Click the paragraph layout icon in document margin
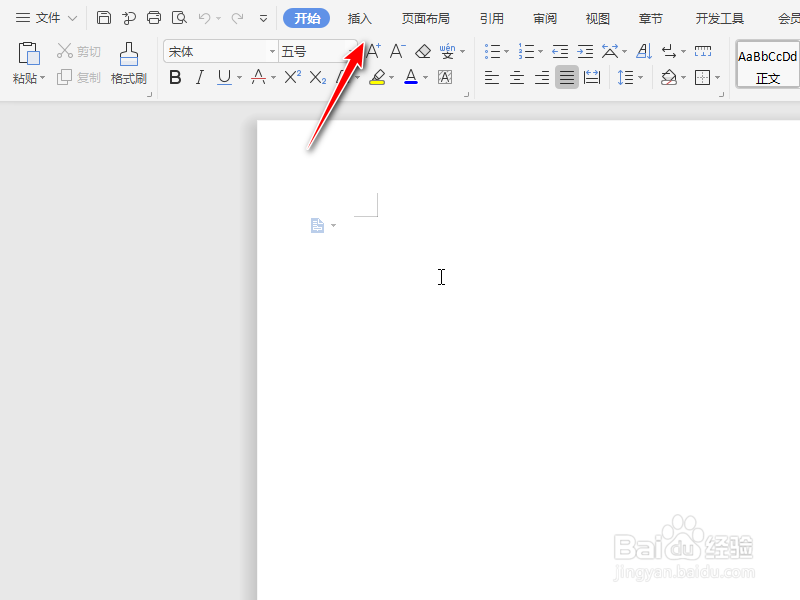The image size is (800, 600). pos(317,225)
